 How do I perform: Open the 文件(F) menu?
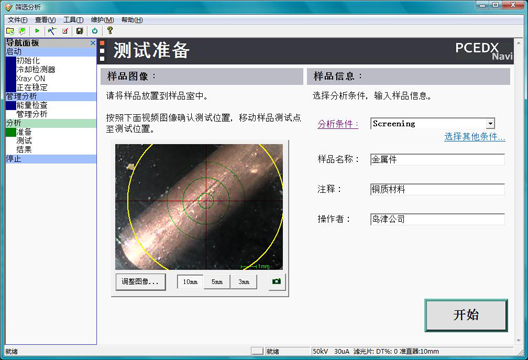18,20
